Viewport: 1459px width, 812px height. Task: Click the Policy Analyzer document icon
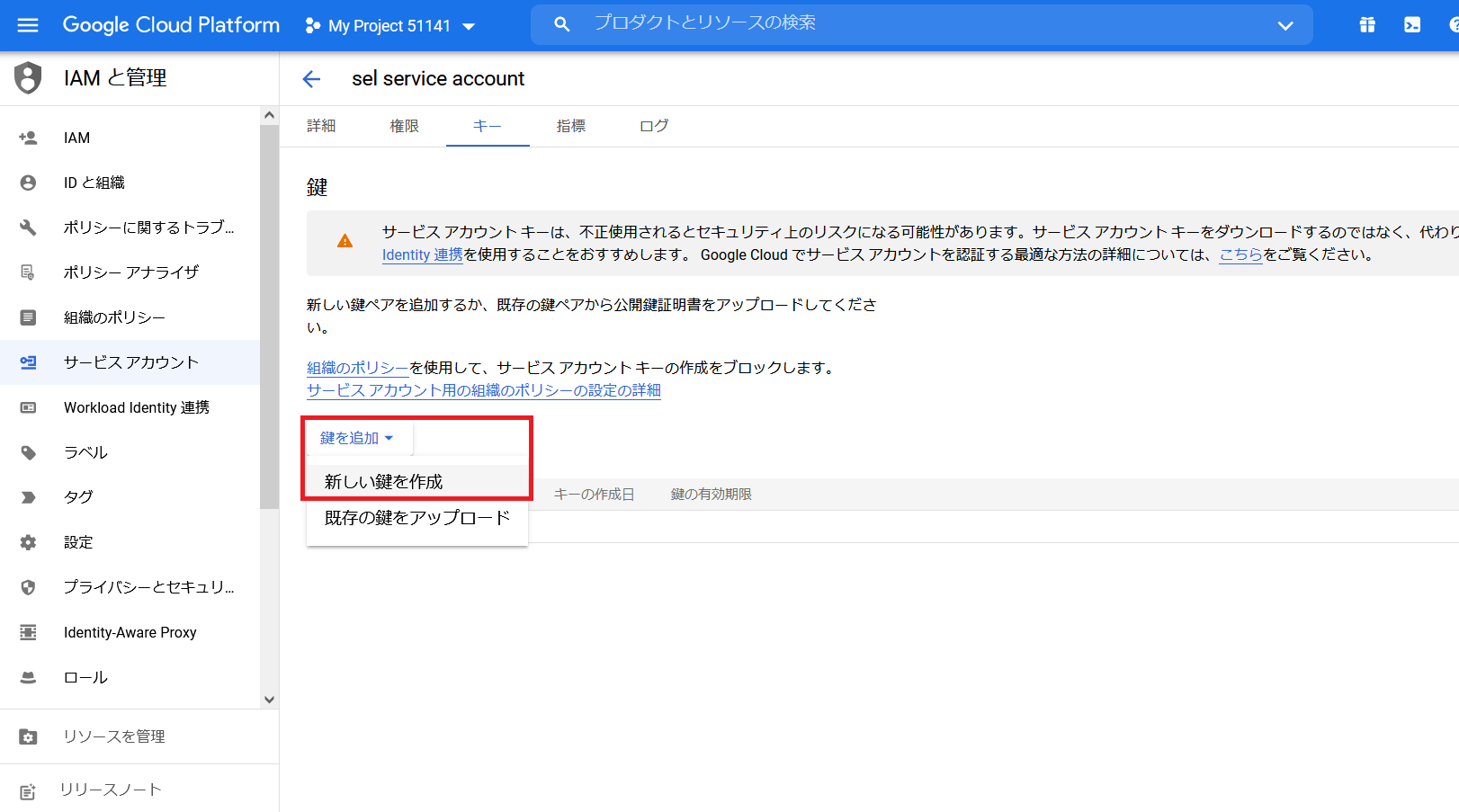click(x=28, y=272)
